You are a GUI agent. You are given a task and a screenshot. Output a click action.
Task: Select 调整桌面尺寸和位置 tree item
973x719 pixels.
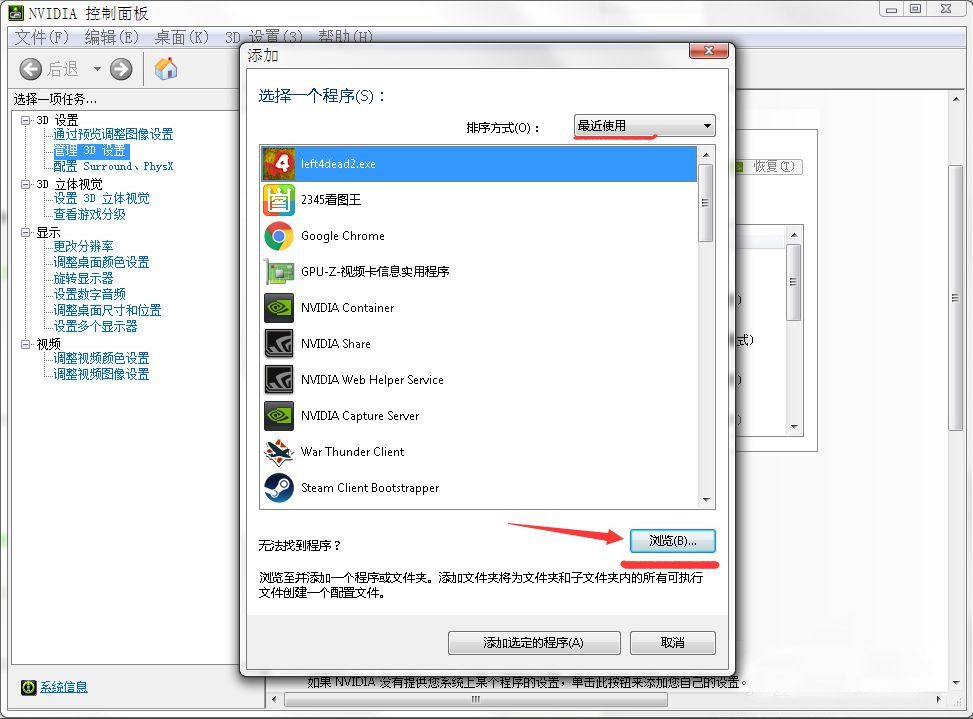tap(107, 310)
